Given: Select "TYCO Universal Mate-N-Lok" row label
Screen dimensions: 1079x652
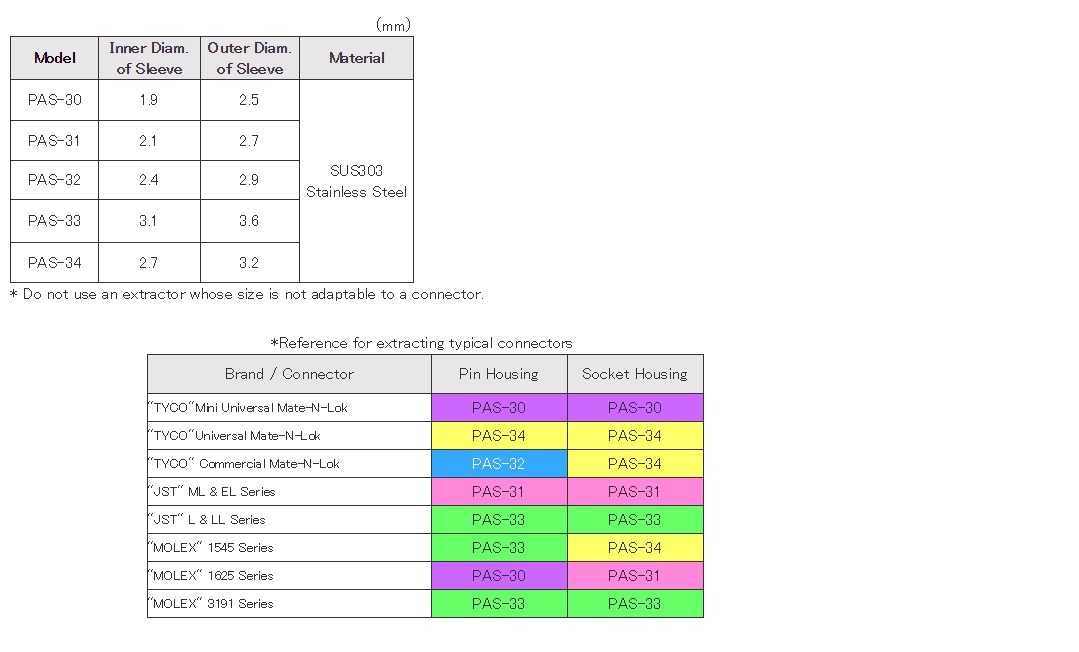Looking at the screenshot, I should tap(289, 436).
